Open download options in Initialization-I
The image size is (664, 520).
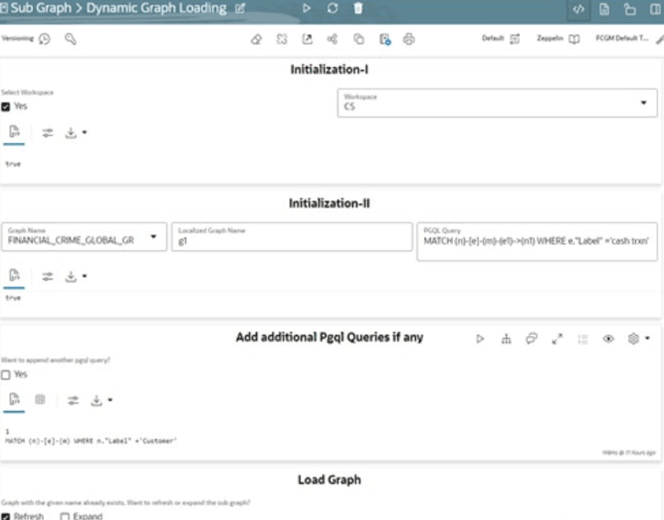[76, 133]
